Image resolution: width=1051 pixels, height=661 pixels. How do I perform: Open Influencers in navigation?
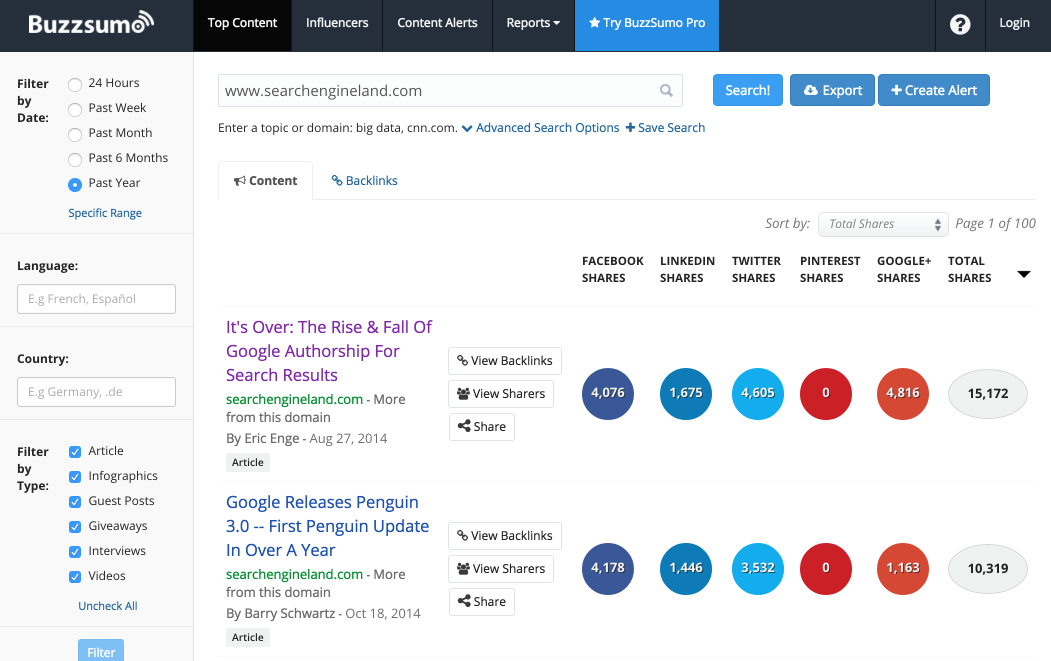point(337,23)
